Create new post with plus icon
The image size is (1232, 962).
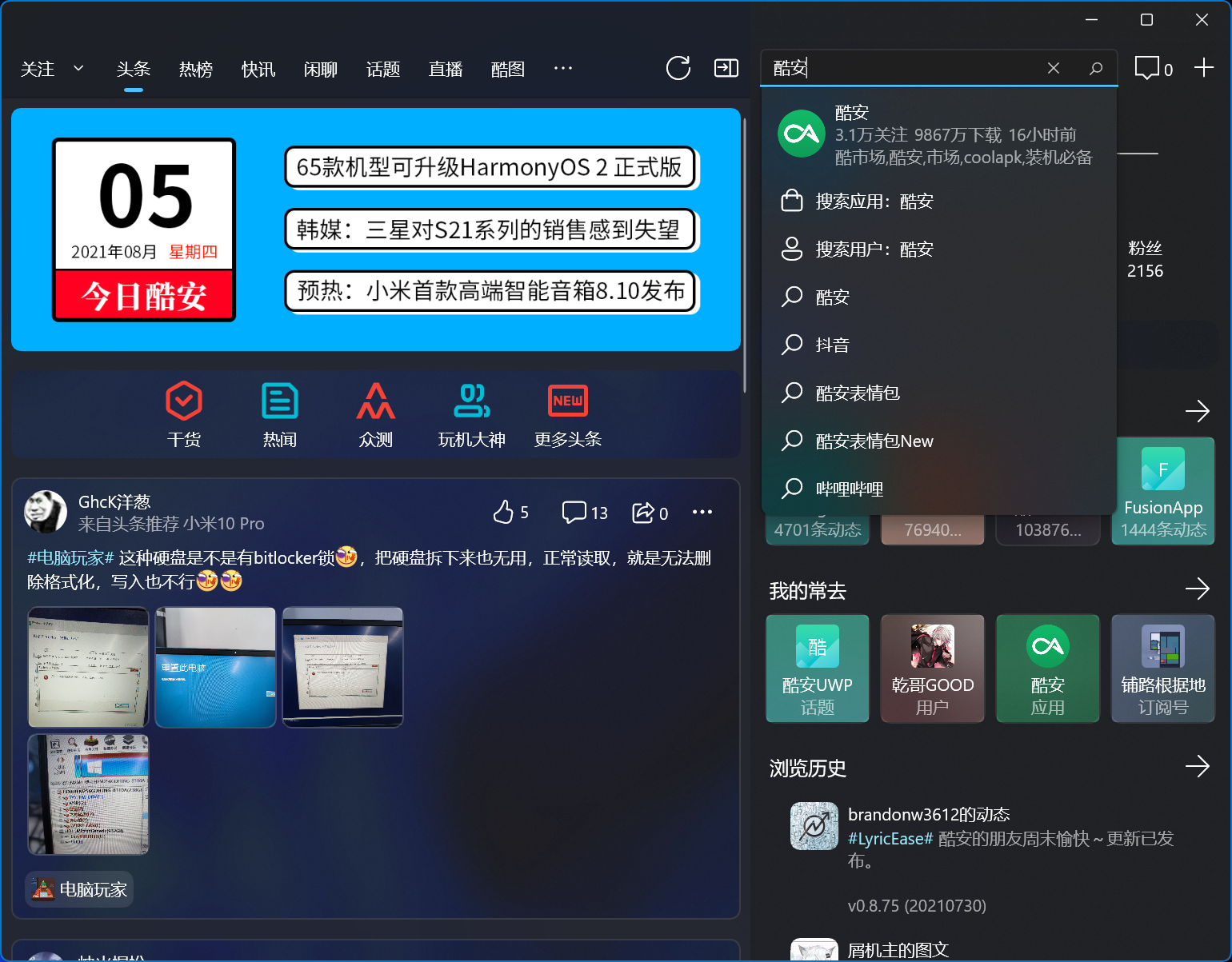[x=1204, y=68]
